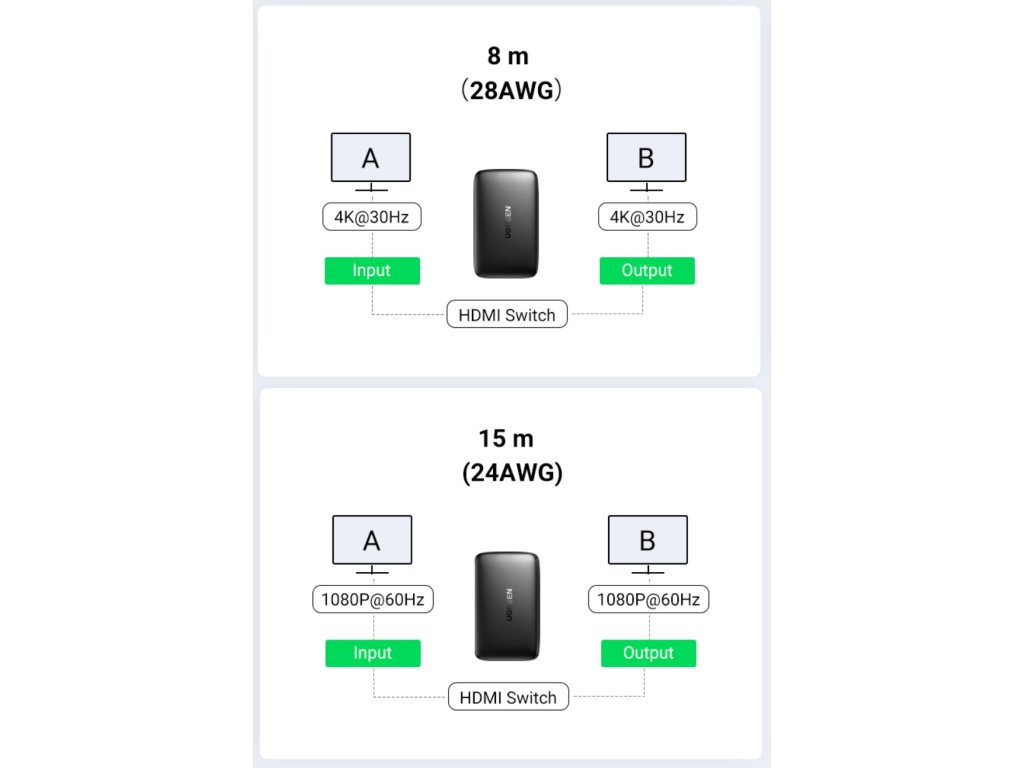Screen dimensions: 1024x768
Task: Click monitor A icon in 8 m diagram
Action: (371, 162)
